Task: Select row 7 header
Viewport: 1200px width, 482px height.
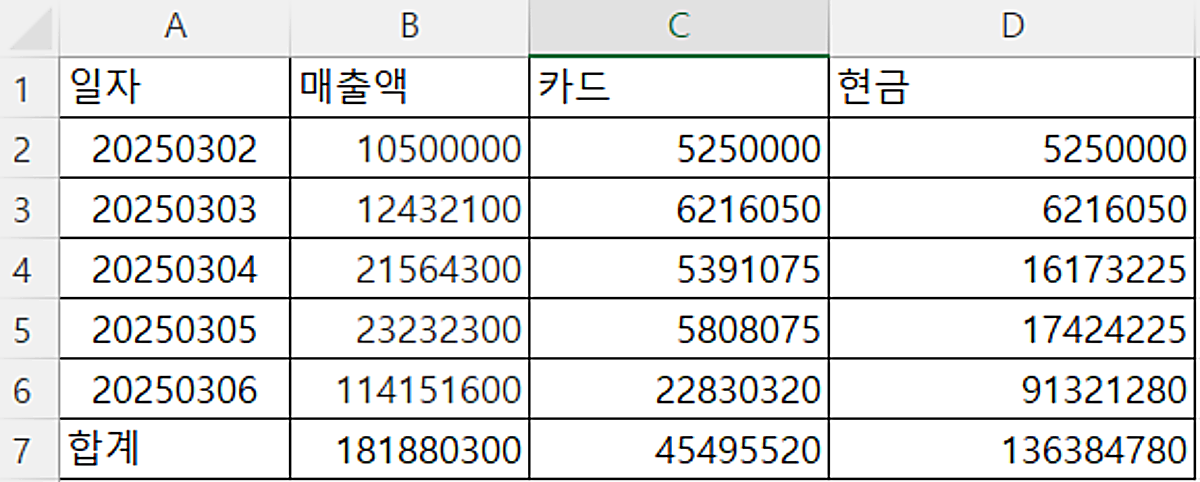Action: click(30, 448)
